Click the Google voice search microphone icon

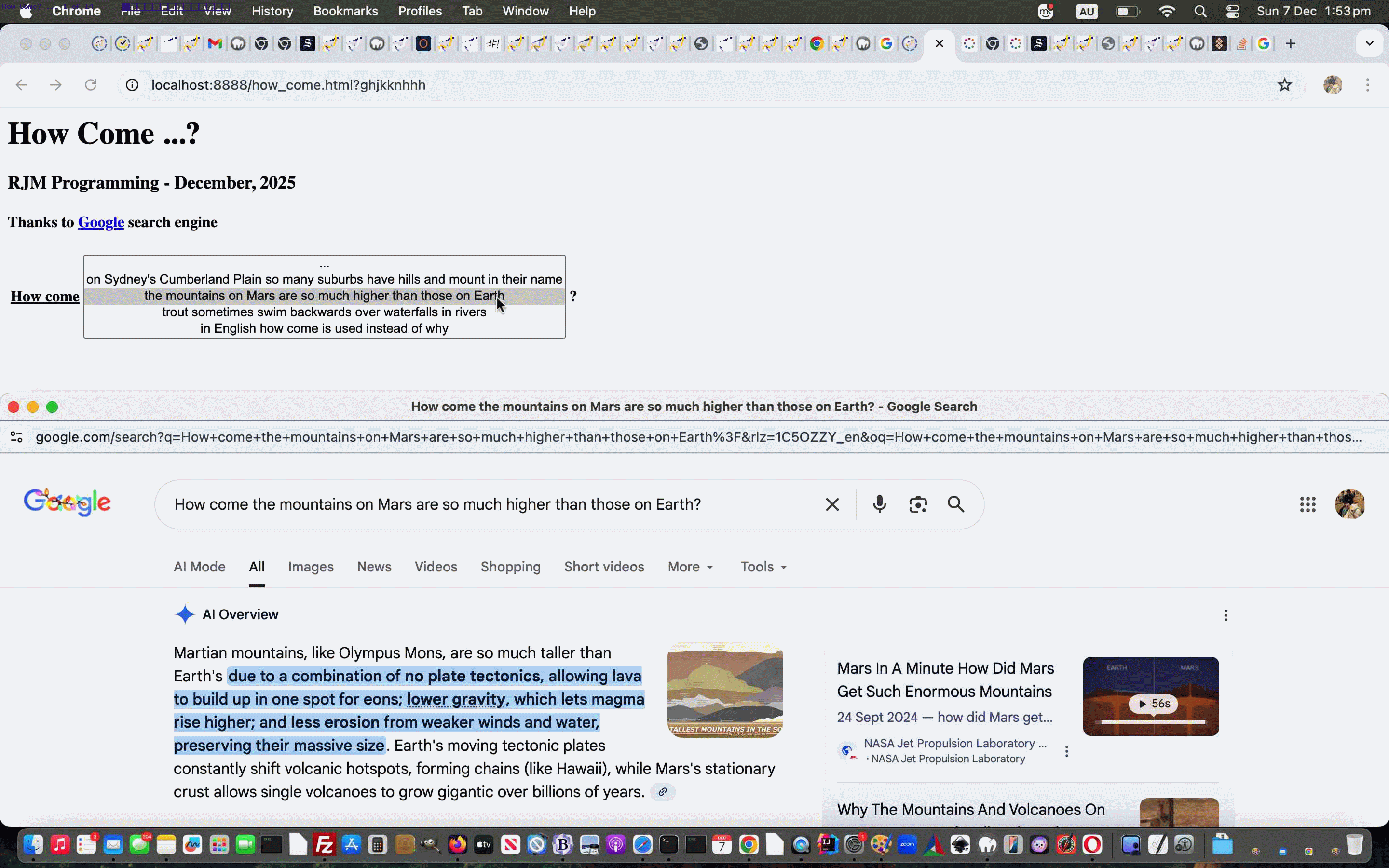tap(879, 504)
